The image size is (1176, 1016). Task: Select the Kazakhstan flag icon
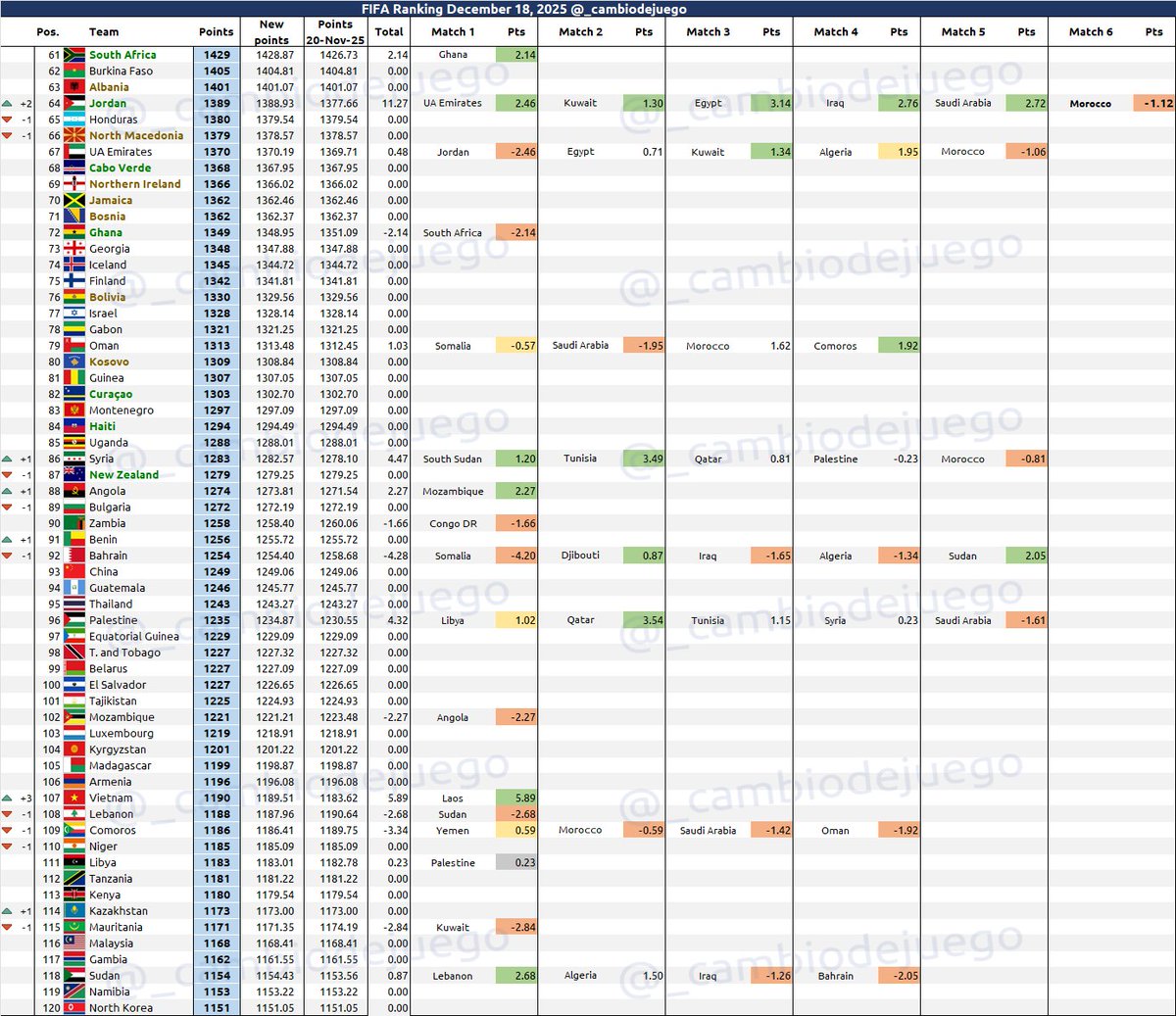pyautogui.click(x=74, y=911)
